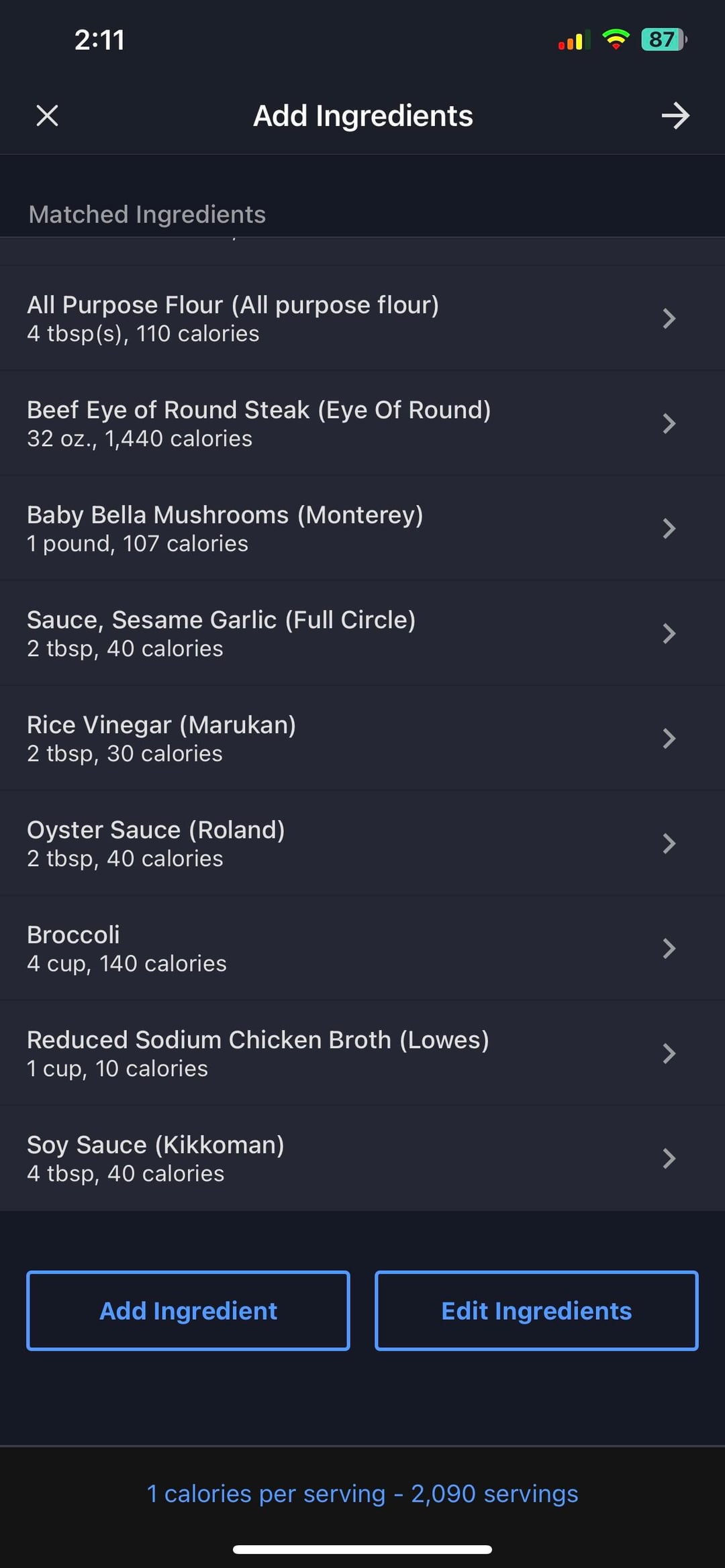Viewport: 725px width, 1568px height.
Task: Tap the Broccoli row chevron
Action: 669,948
